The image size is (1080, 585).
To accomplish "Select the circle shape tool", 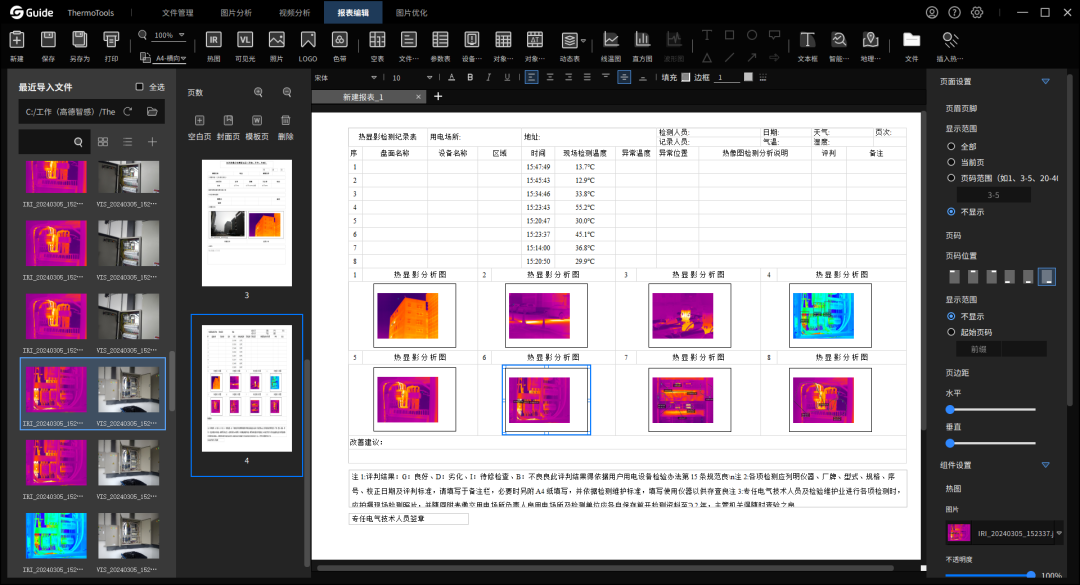I will click(752, 34).
